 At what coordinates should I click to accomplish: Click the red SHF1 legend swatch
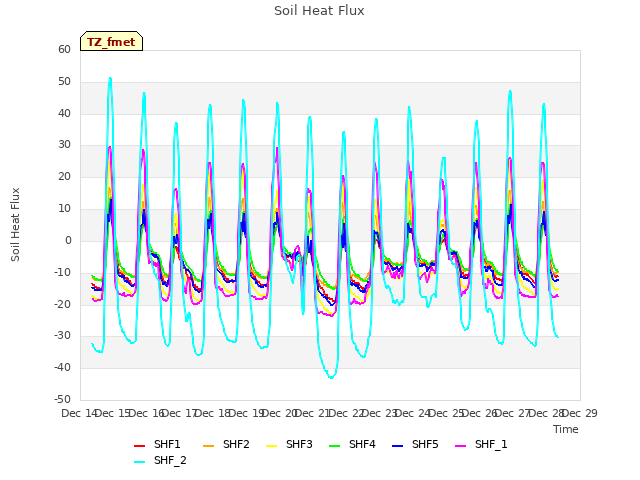[x=140, y=446]
